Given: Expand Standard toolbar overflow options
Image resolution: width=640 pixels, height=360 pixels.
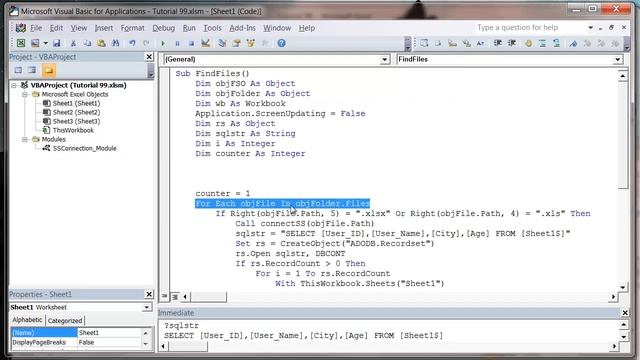Looking at the screenshot, I should click(x=407, y=43).
